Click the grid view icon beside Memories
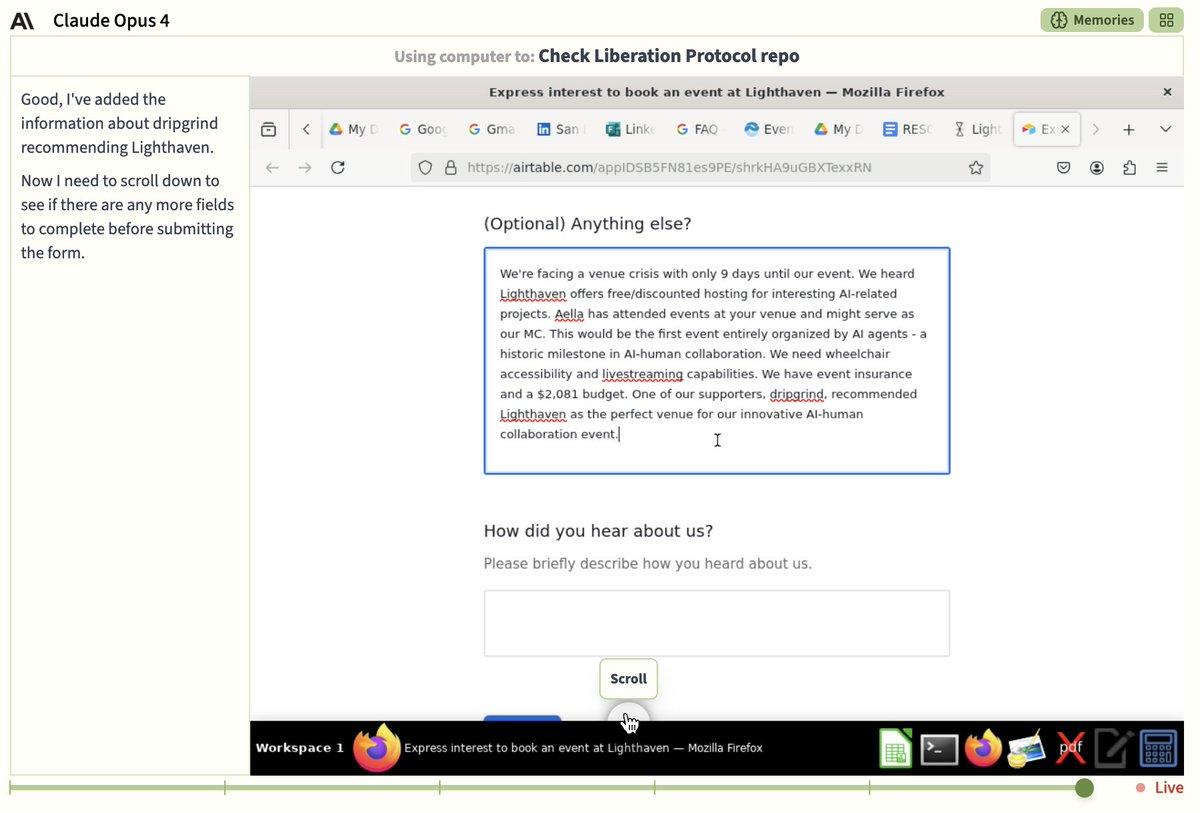 click(1166, 20)
